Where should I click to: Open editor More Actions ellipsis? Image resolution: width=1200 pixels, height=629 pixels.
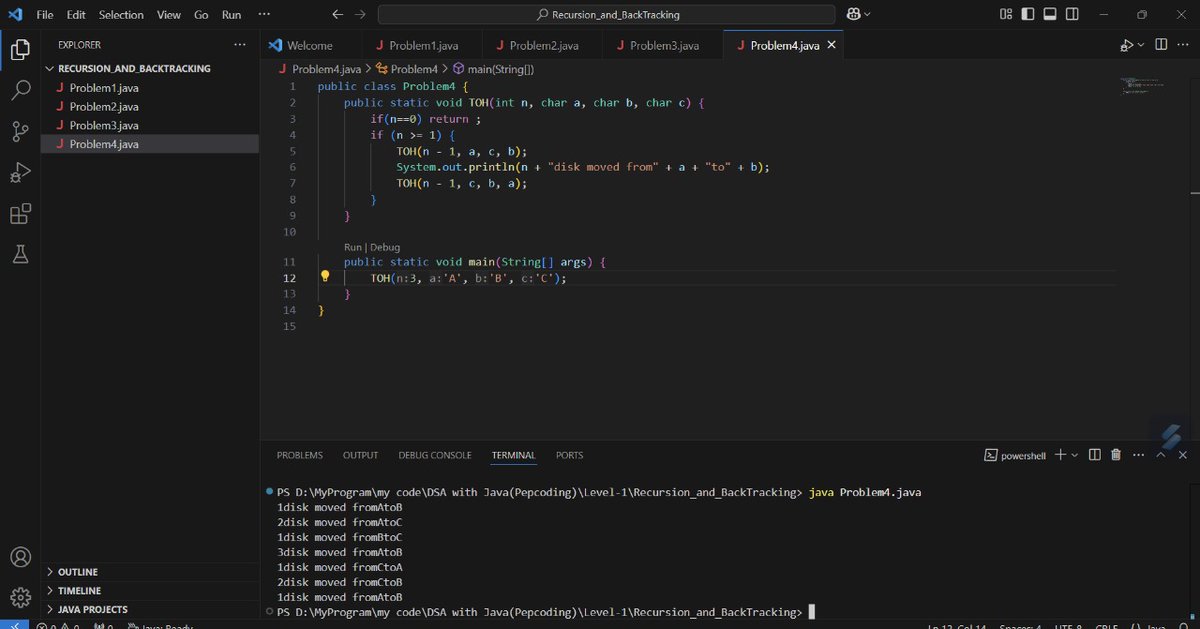pyautogui.click(x=1183, y=45)
